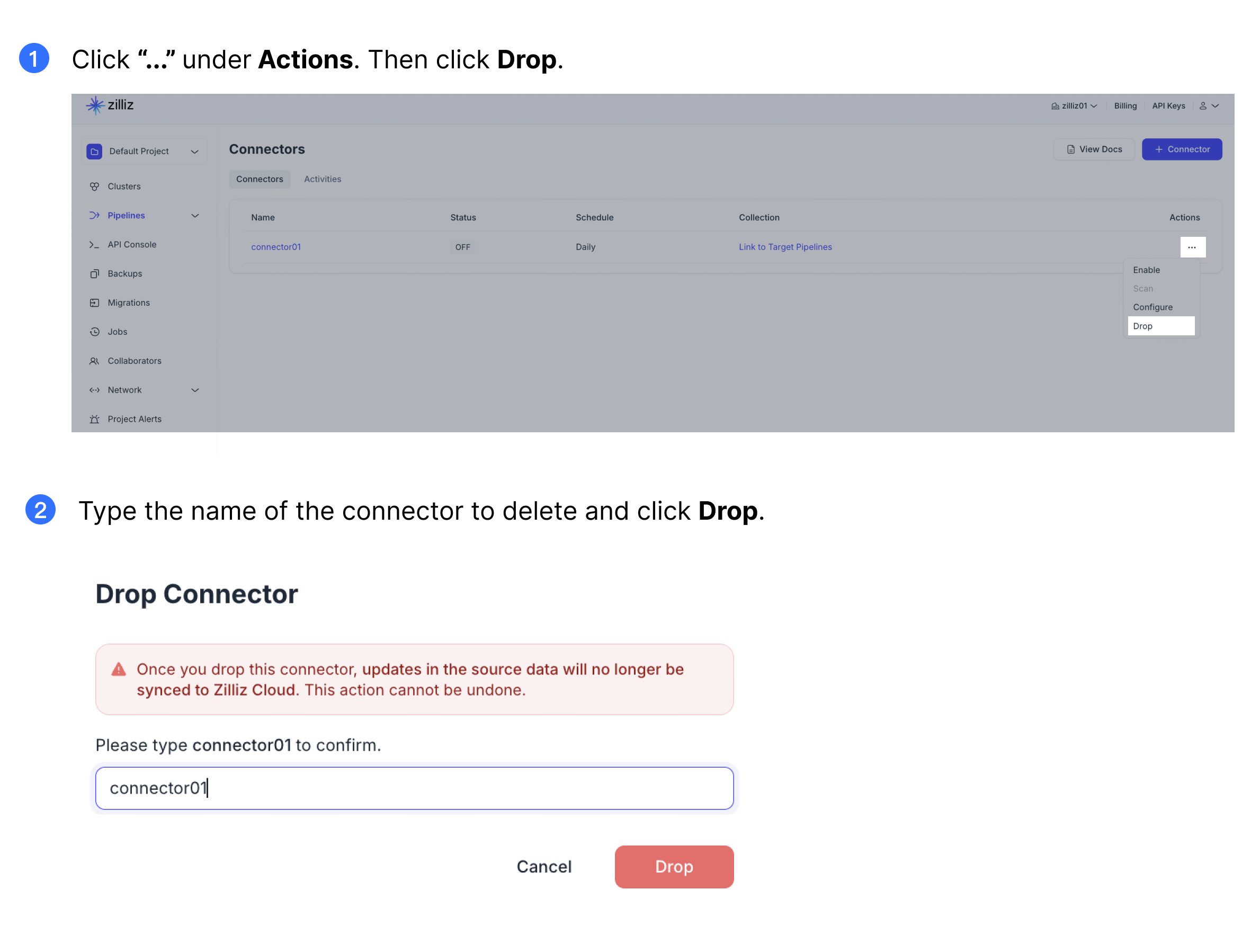Click the Backups sidebar label
Image resolution: width=1260 pixels, height=952 pixels.
125,274
